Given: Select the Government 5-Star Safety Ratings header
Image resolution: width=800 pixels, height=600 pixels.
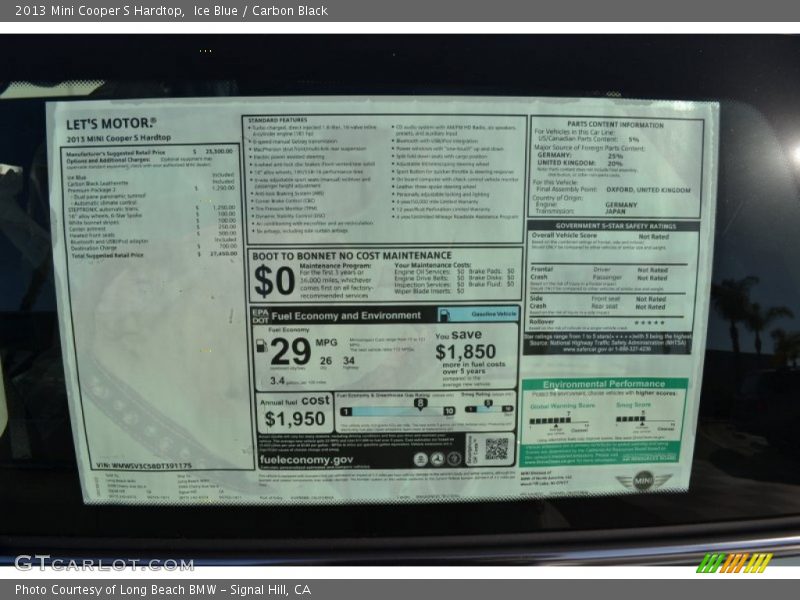Looking at the screenshot, I should click(x=613, y=226).
